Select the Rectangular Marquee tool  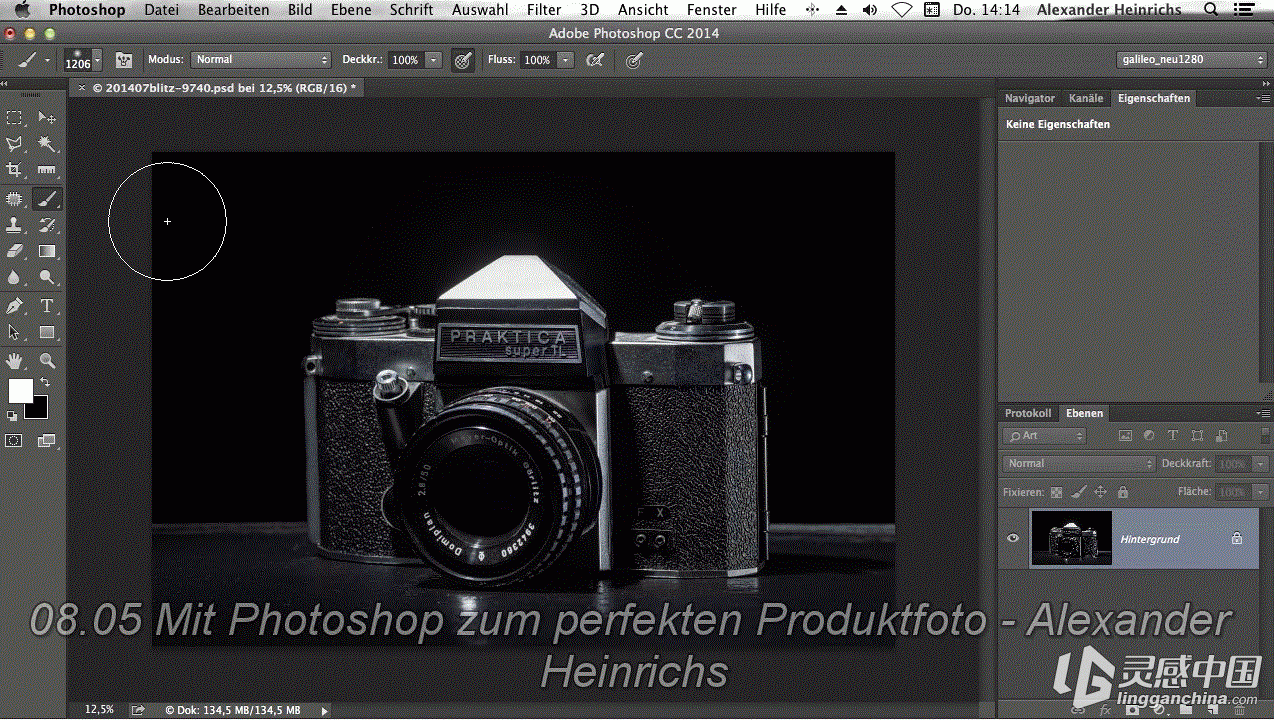click(15, 118)
